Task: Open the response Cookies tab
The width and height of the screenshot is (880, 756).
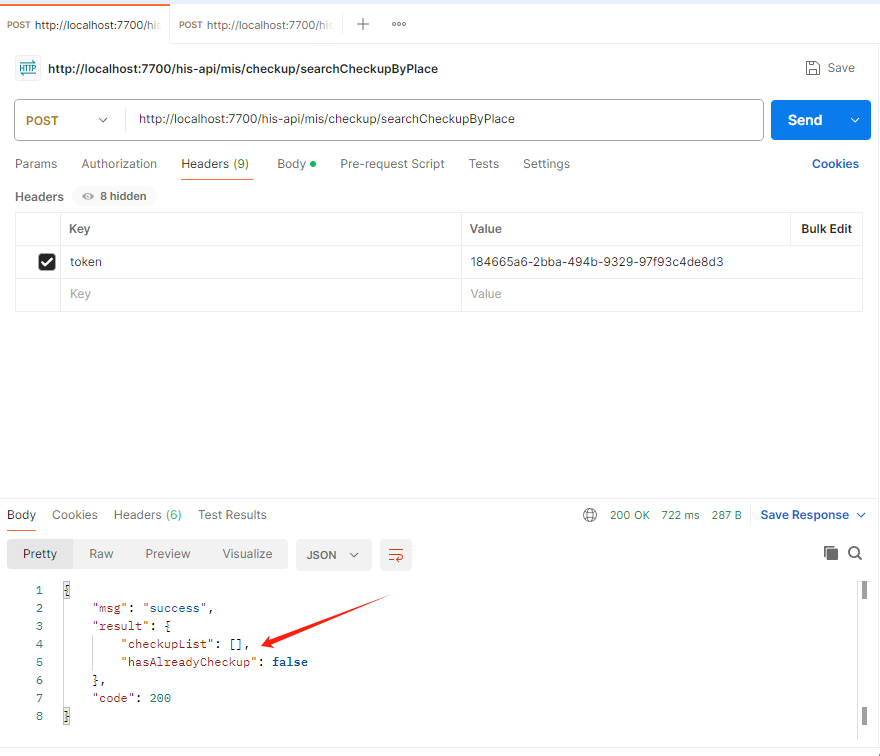Action: (x=75, y=515)
